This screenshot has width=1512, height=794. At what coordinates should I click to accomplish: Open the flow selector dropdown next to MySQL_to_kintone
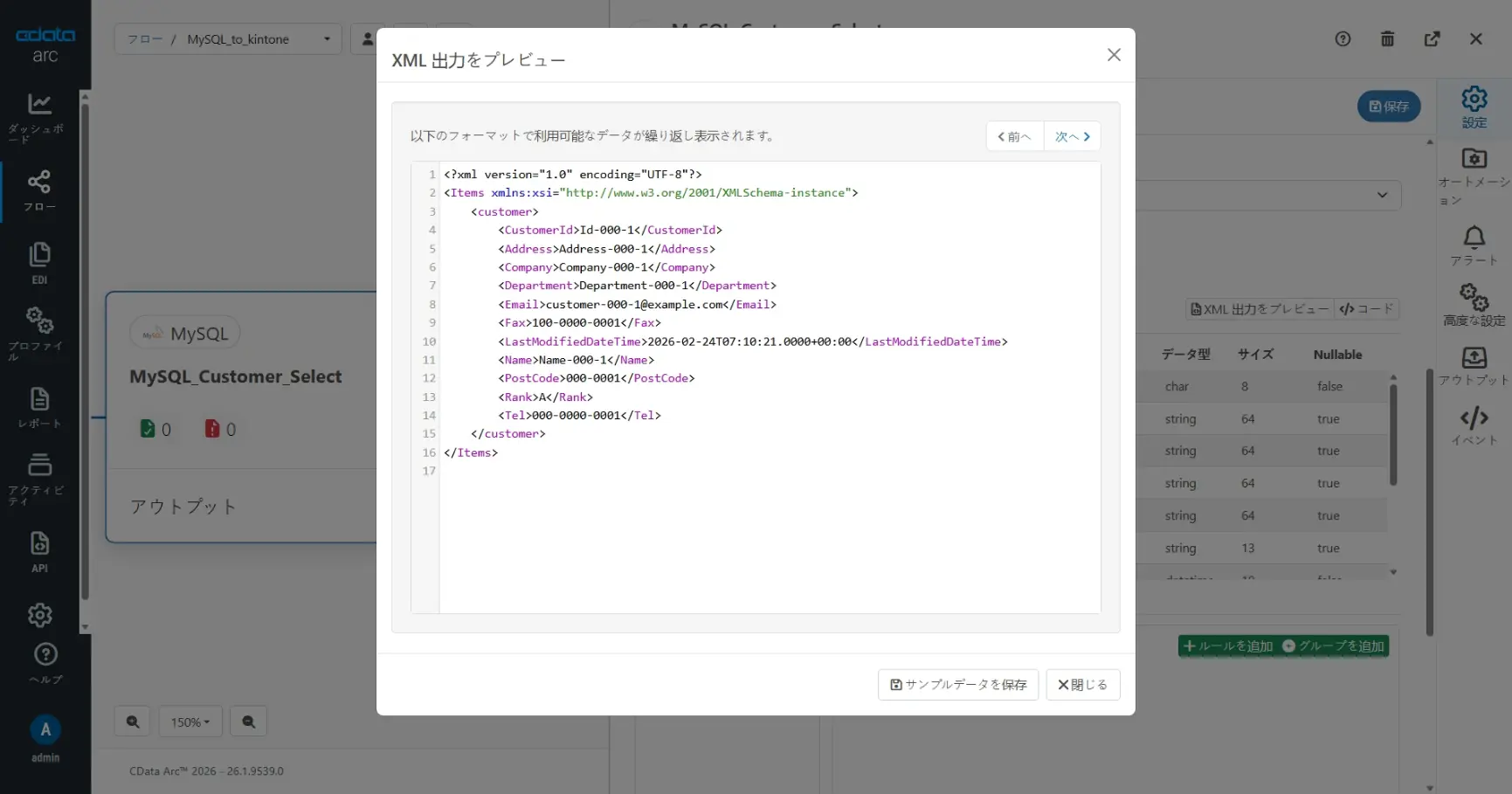(326, 38)
